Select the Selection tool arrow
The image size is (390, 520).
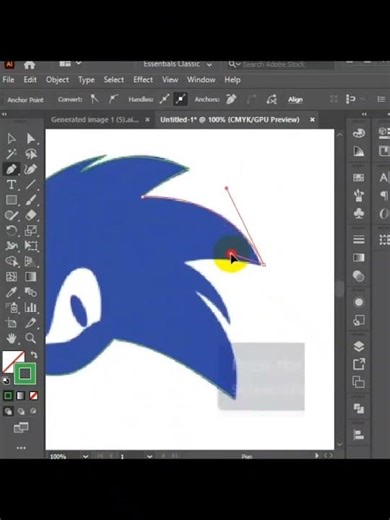[x=11, y=138]
